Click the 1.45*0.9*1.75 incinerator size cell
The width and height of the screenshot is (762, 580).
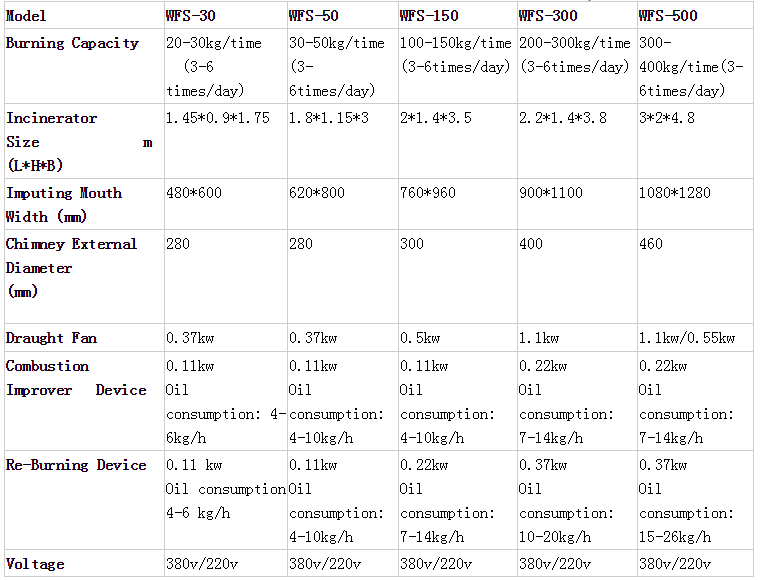coord(218,118)
